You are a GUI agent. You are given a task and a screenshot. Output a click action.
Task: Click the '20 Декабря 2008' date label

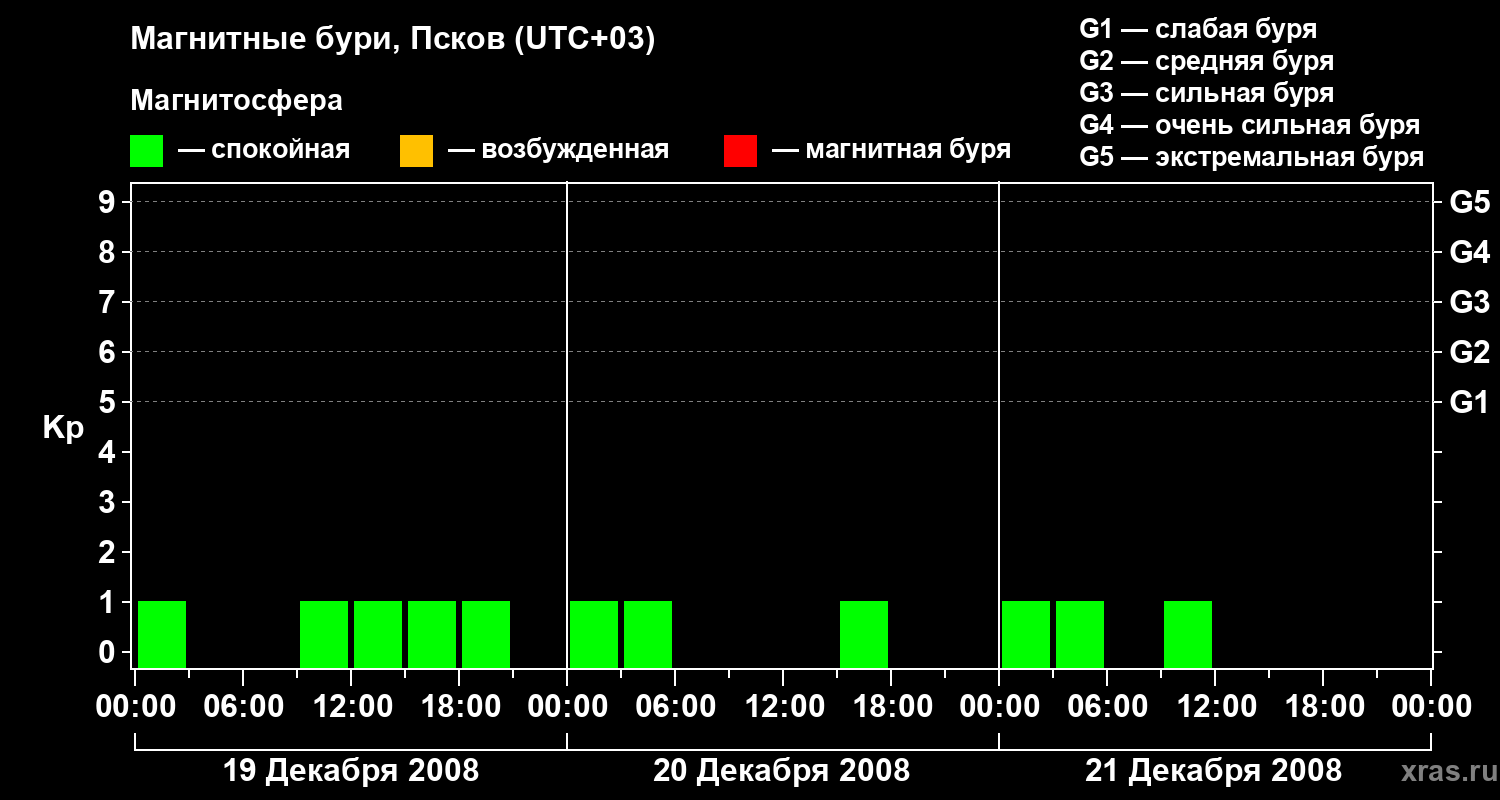coord(782,771)
